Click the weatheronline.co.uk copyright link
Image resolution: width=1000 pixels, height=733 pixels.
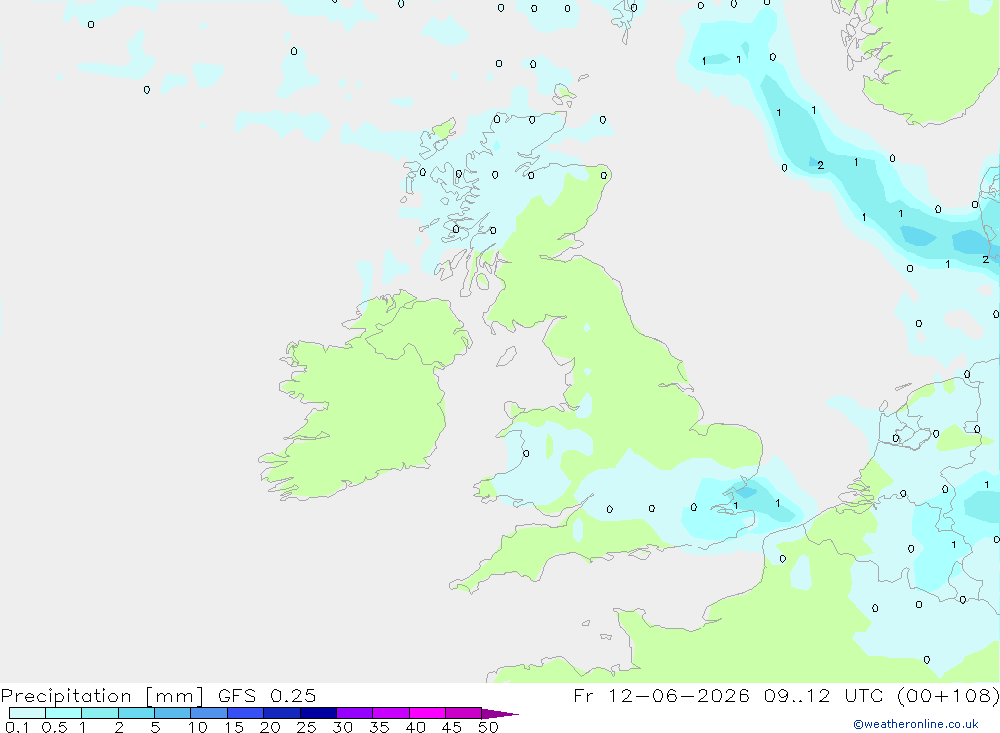point(916,724)
